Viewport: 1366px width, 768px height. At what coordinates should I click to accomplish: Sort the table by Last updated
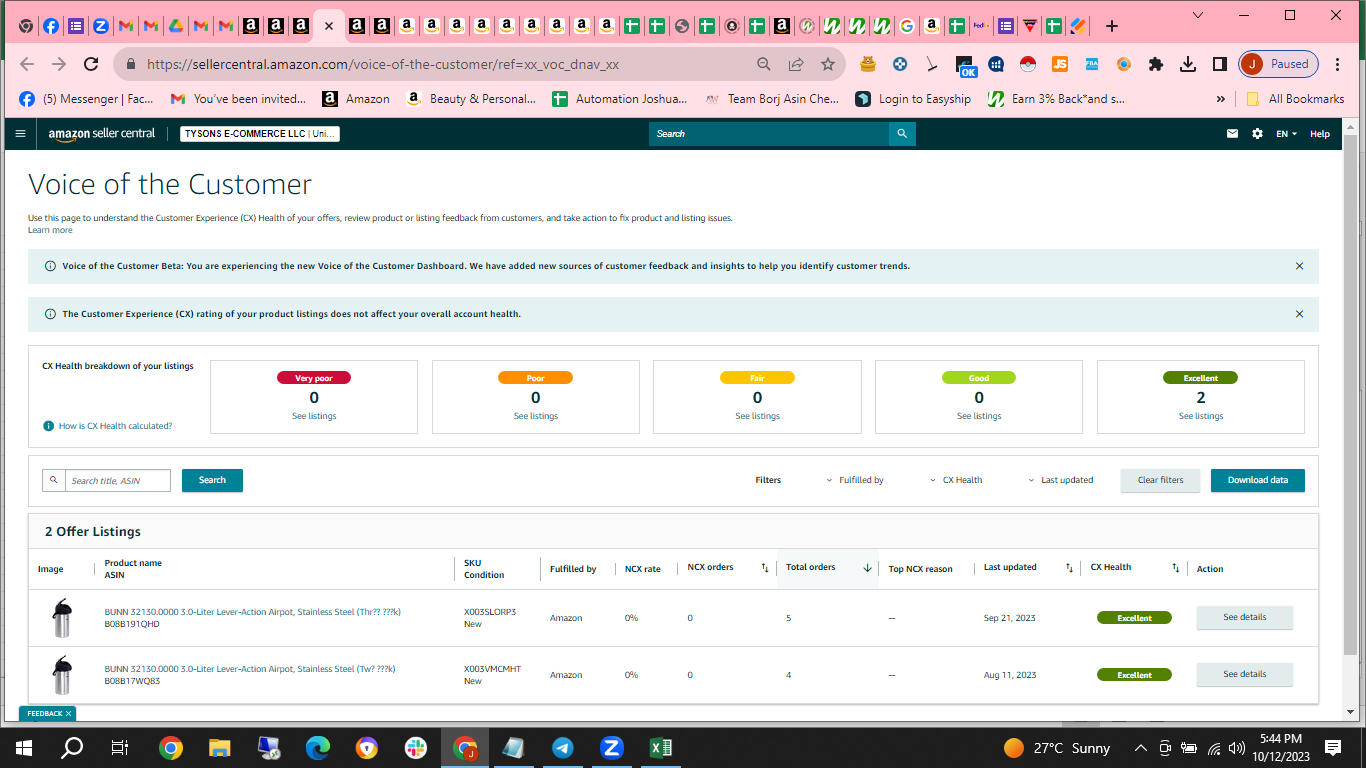coord(1069,568)
